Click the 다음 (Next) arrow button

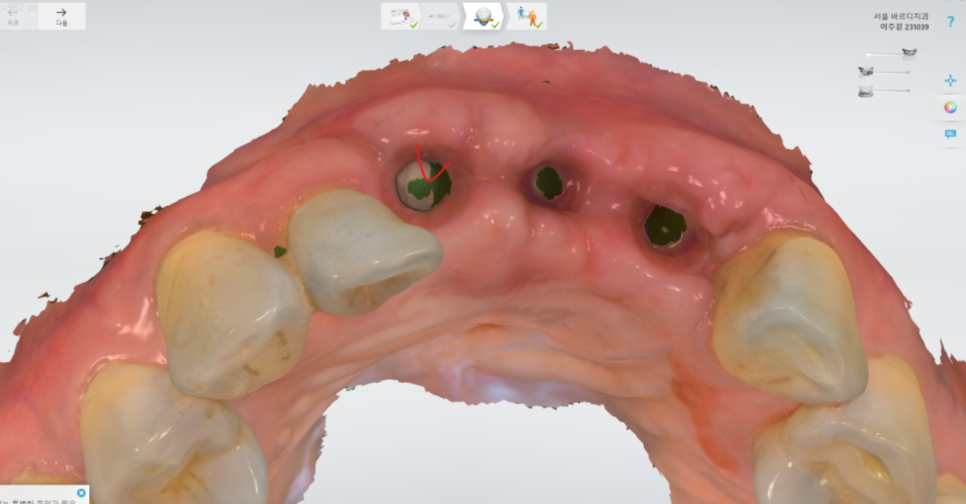coord(61,15)
